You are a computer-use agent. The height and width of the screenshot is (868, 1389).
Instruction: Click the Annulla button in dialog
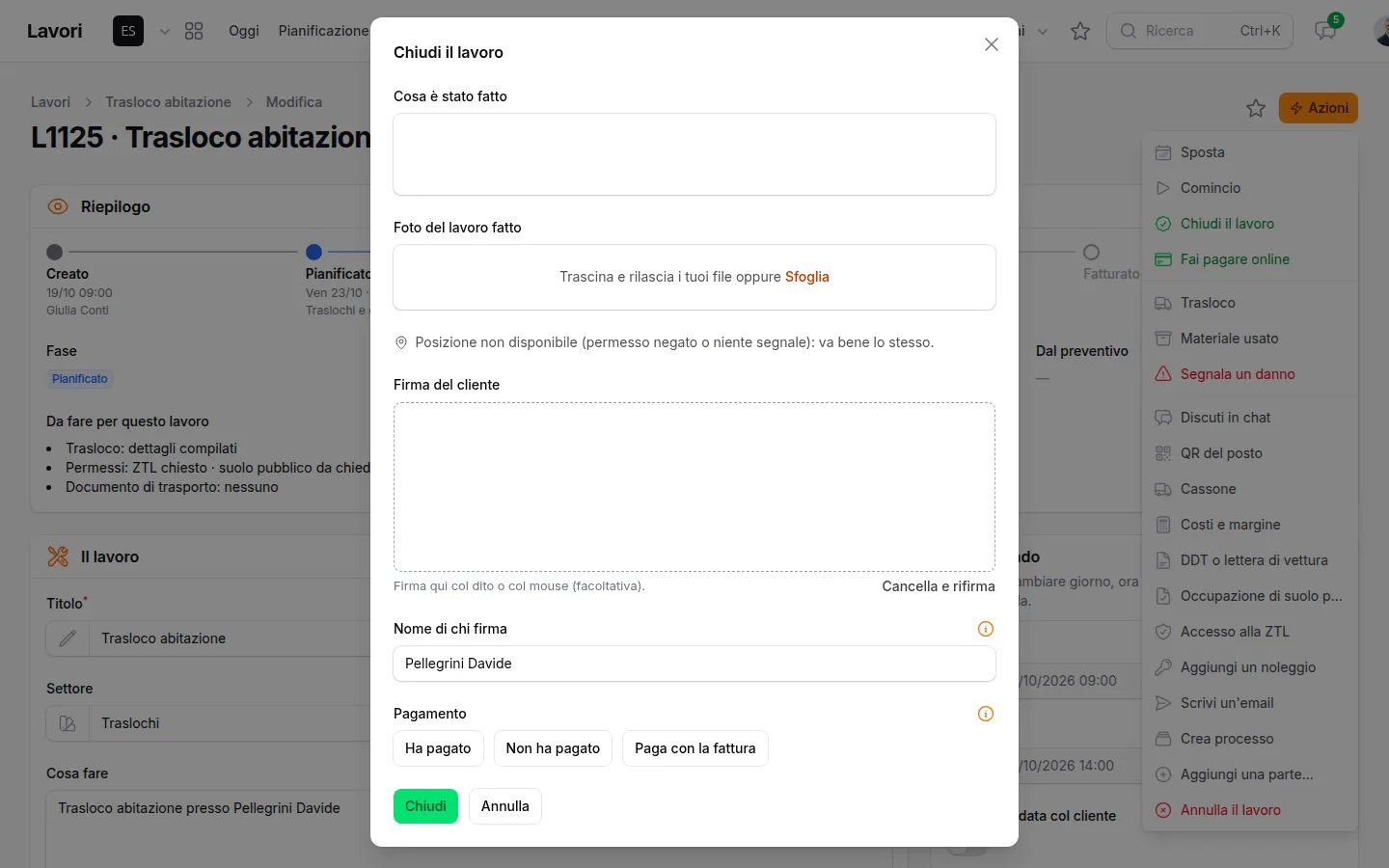coord(505,806)
